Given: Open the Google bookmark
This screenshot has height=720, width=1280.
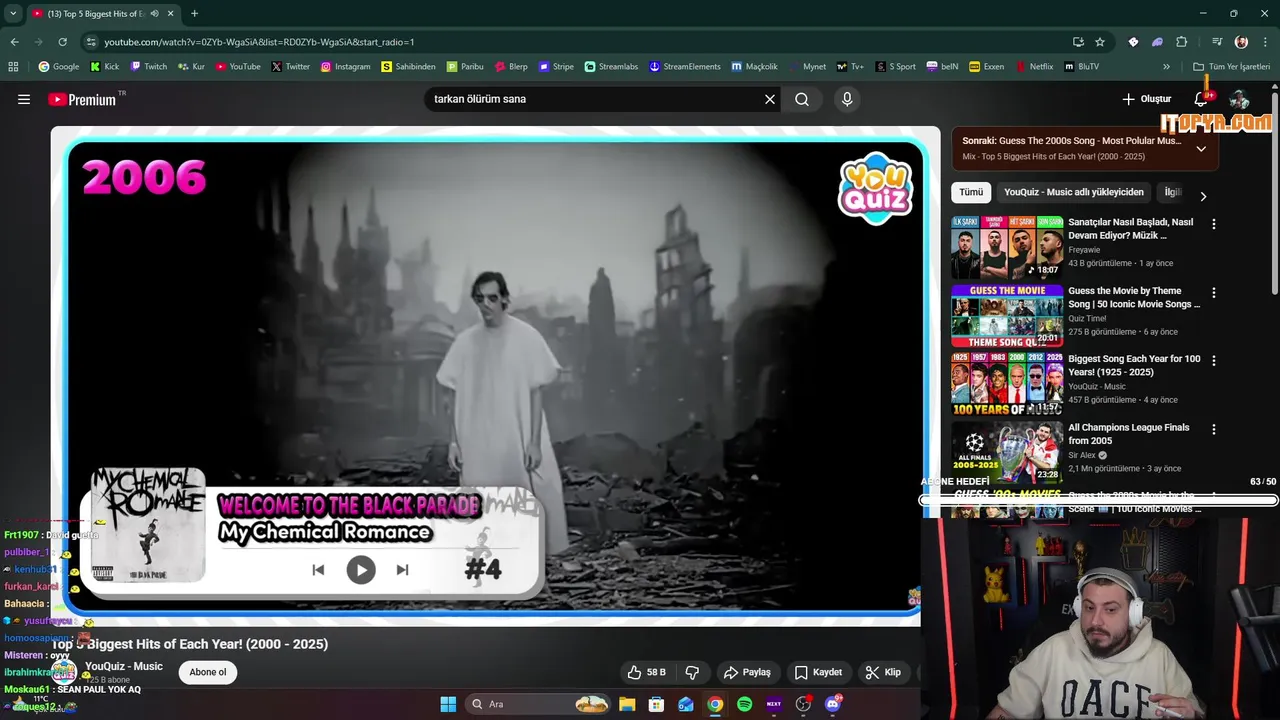Looking at the screenshot, I should [x=59, y=67].
